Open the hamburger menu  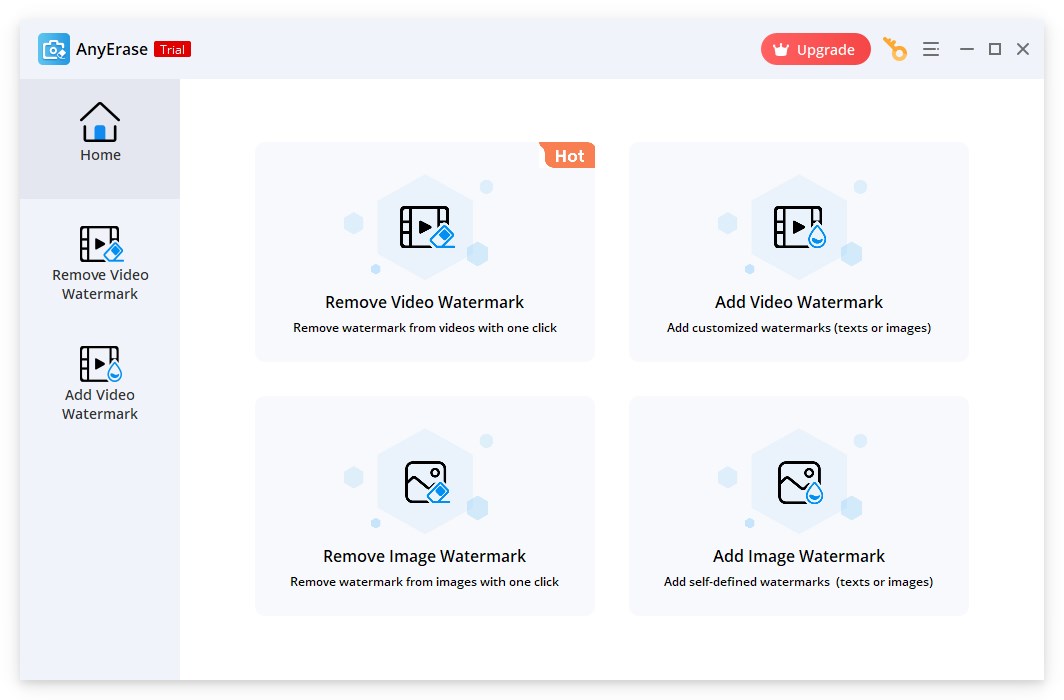(x=931, y=49)
